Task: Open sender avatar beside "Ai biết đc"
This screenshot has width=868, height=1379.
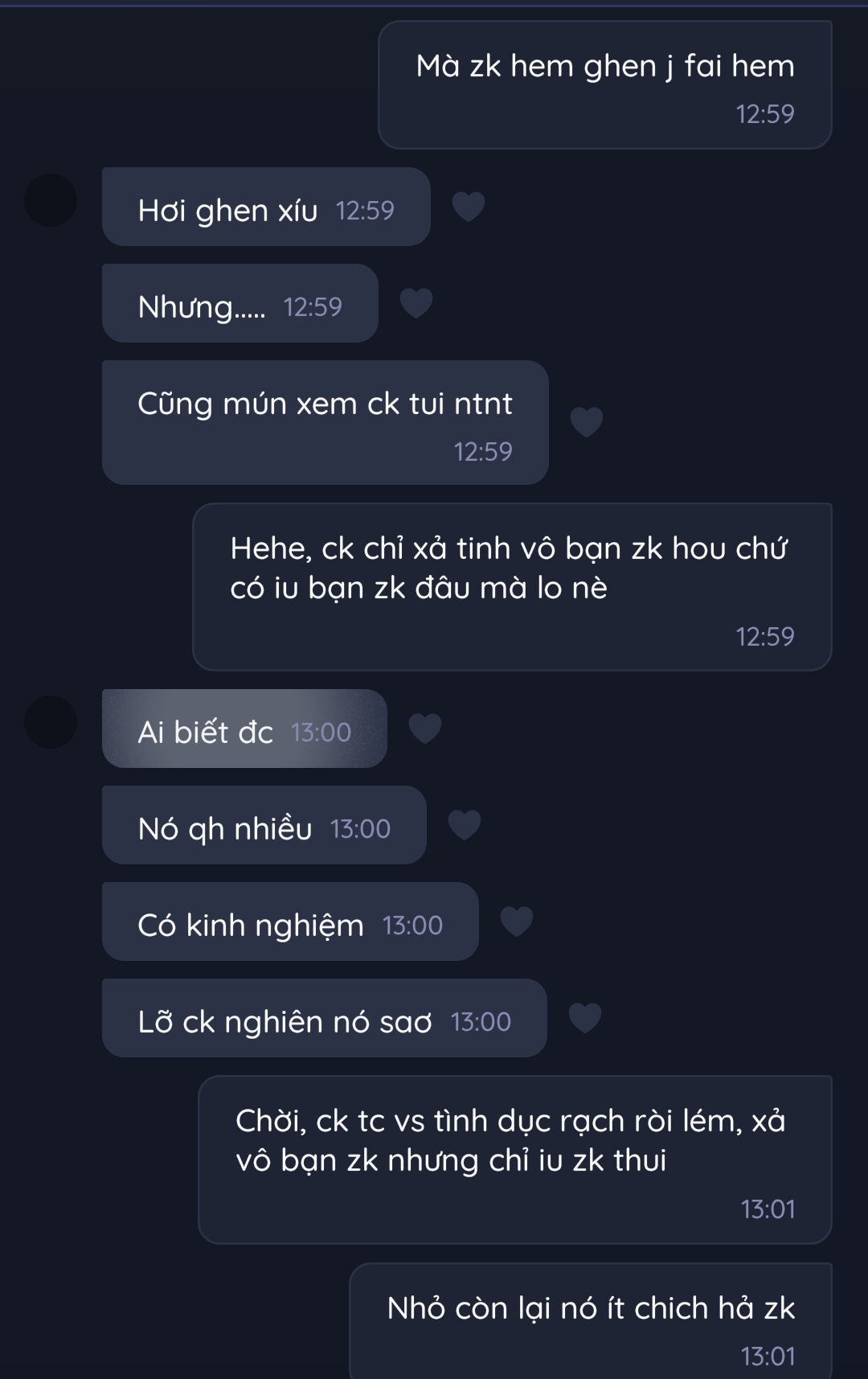Action: coord(51,722)
